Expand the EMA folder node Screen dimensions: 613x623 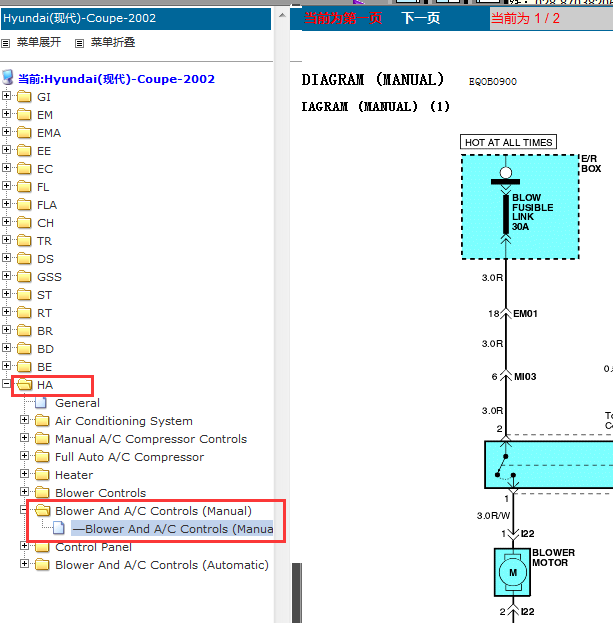(6, 132)
